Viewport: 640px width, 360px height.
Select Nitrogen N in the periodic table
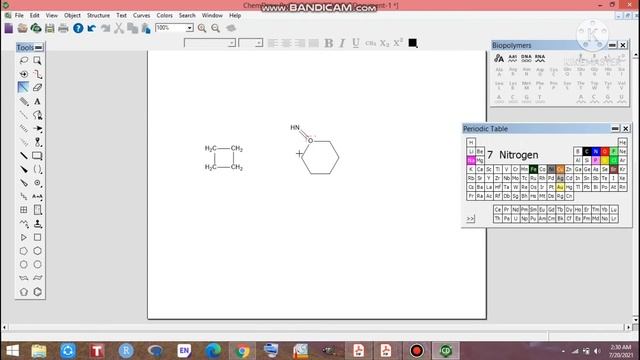(596, 151)
